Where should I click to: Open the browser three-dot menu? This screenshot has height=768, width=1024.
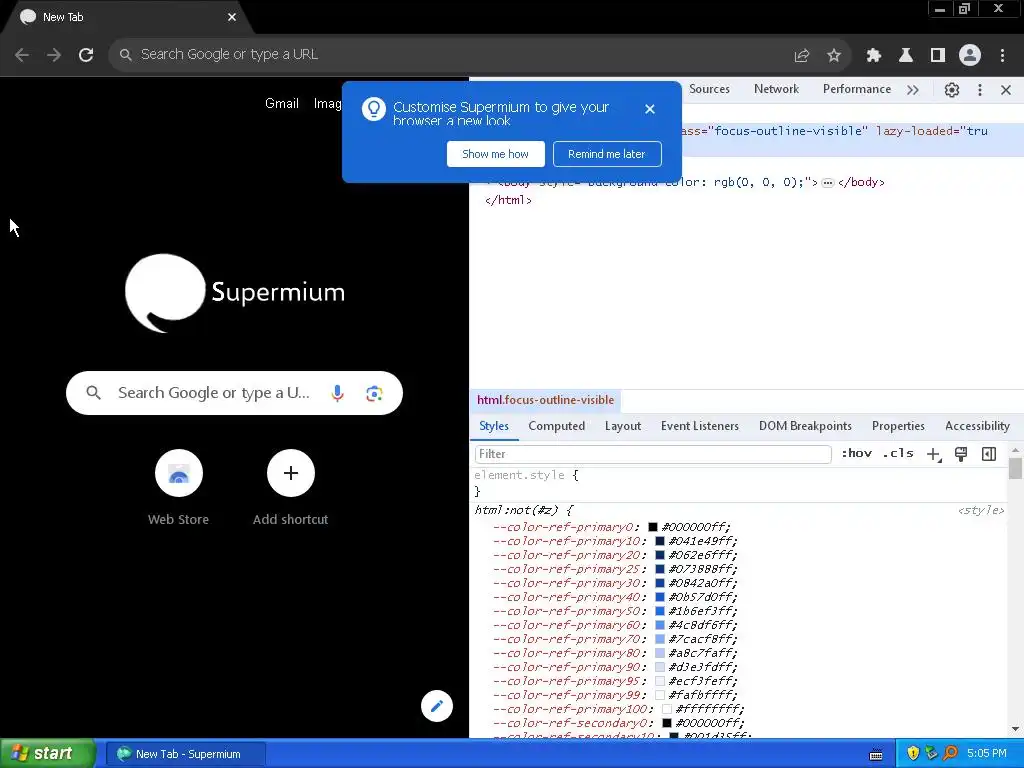(1002, 56)
